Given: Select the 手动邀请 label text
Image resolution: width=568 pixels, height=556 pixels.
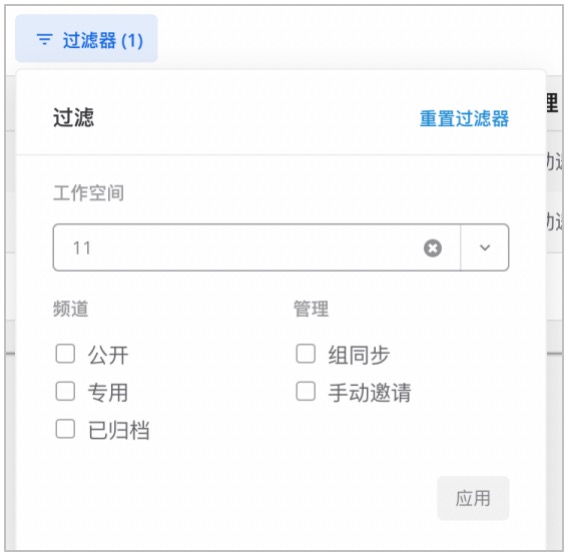Looking at the screenshot, I should [369, 393].
